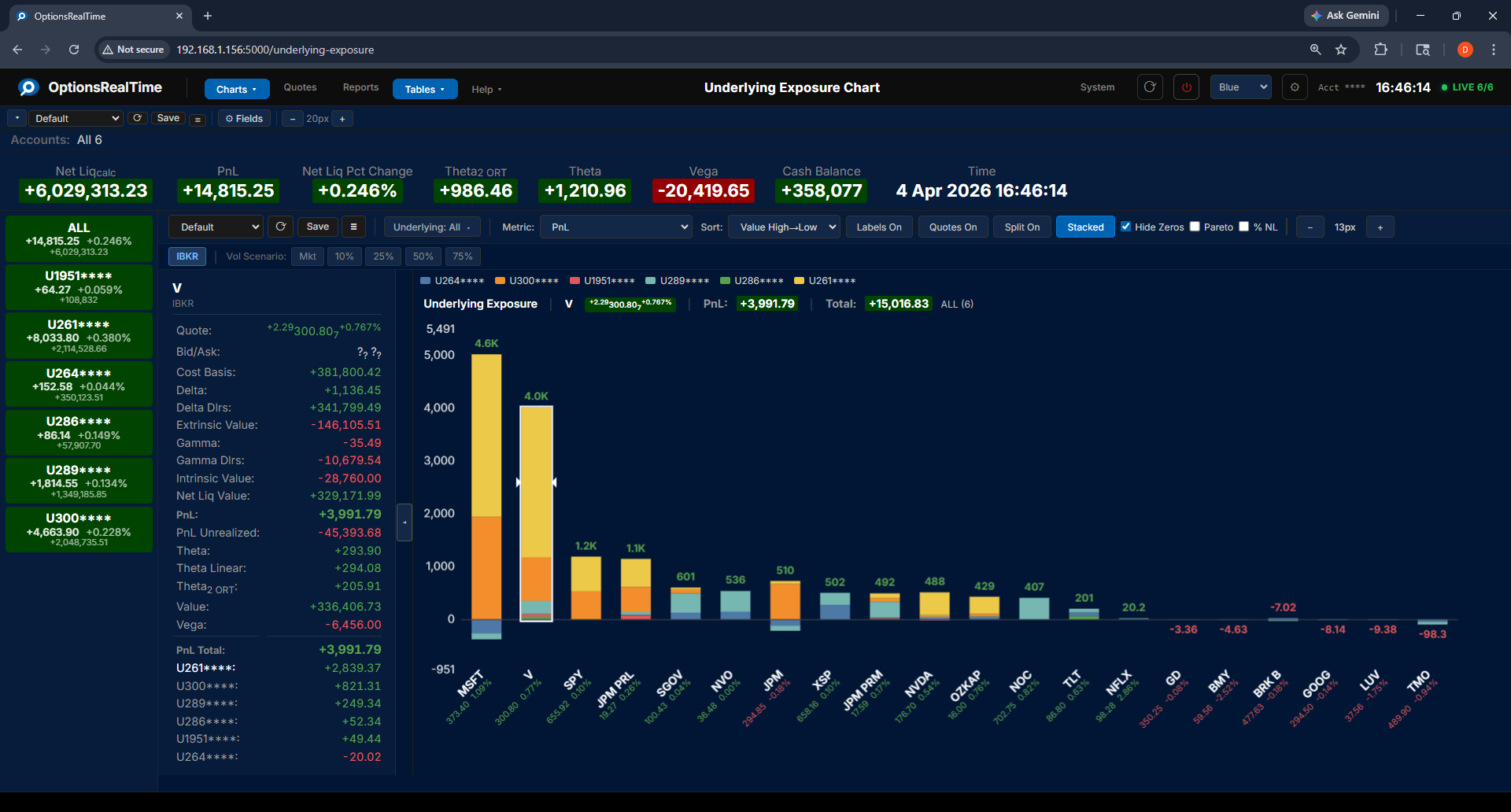The height and width of the screenshot is (812, 1511).
Task: Select the 50% vol scenario button
Action: pyautogui.click(x=423, y=257)
